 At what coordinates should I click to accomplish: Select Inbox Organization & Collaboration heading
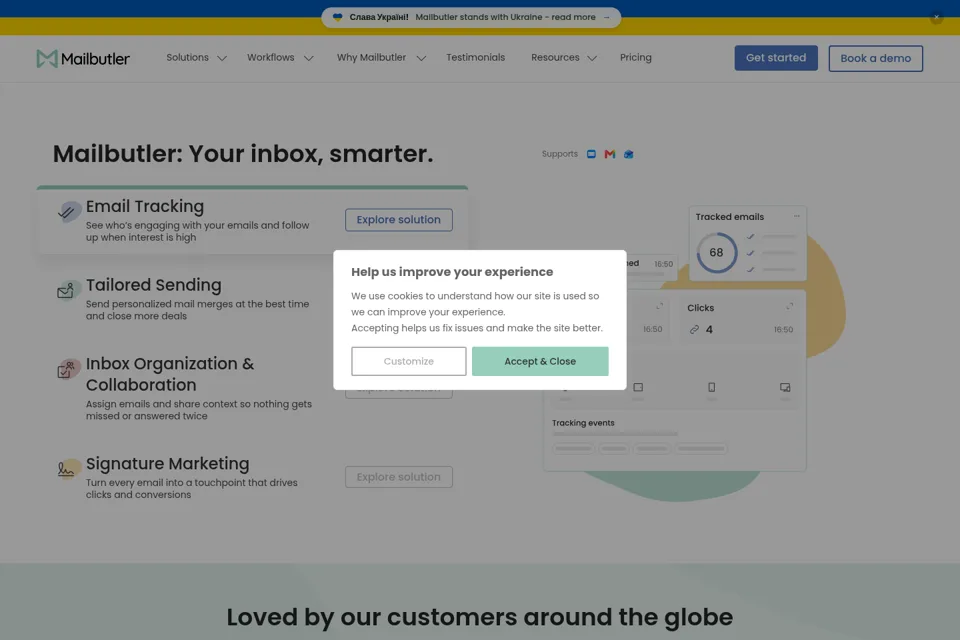[170, 374]
